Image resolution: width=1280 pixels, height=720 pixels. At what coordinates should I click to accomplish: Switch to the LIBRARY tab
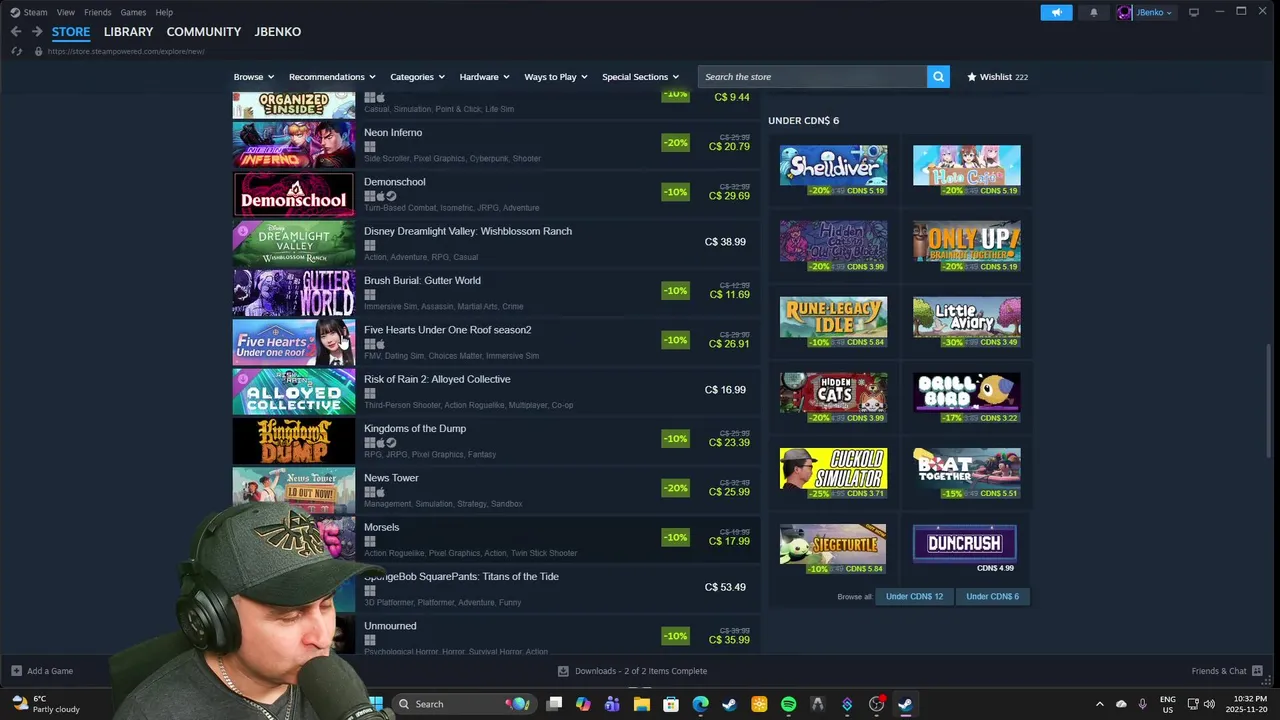128,32
